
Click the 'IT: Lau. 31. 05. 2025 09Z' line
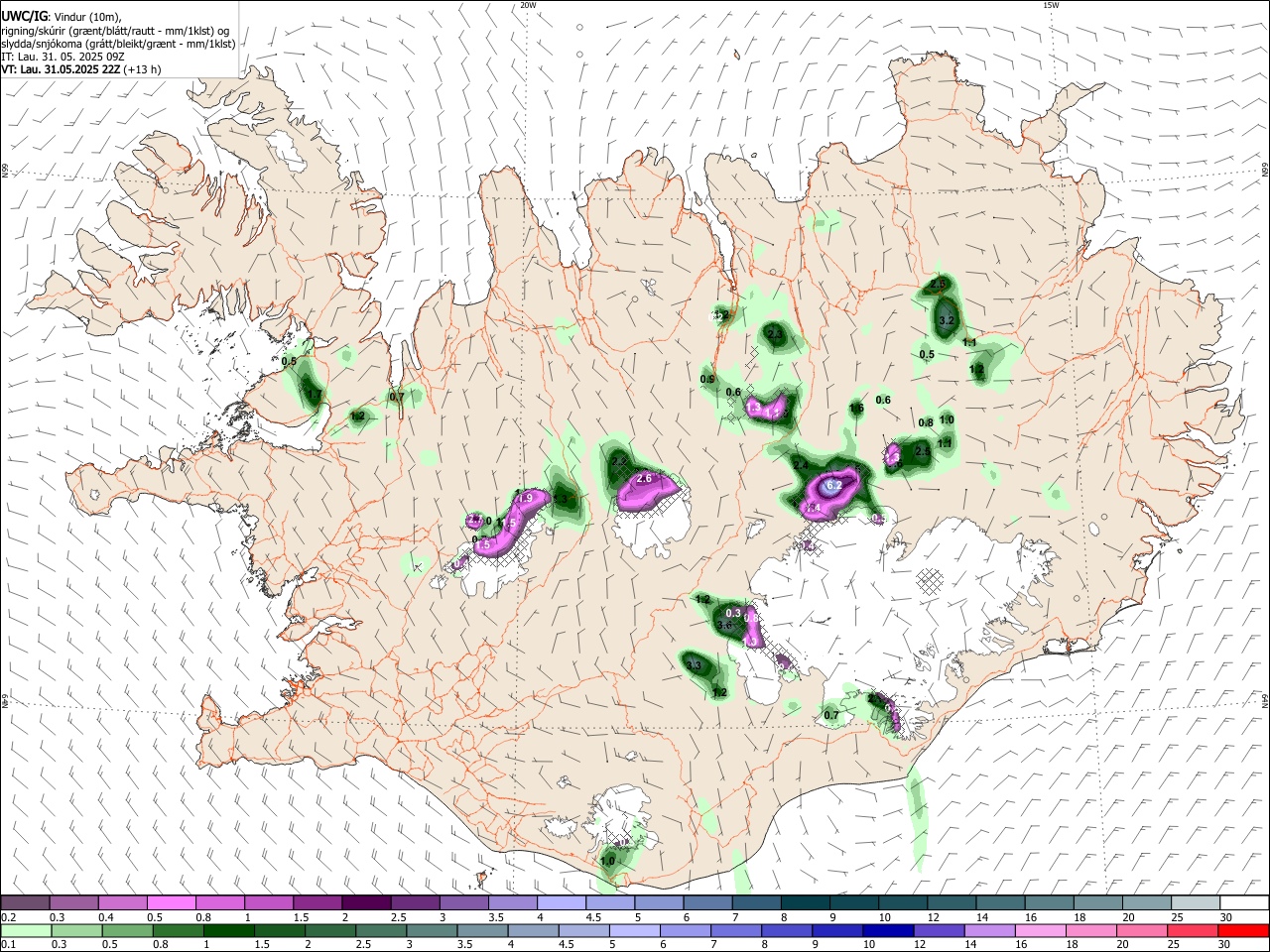pos(63,57)
